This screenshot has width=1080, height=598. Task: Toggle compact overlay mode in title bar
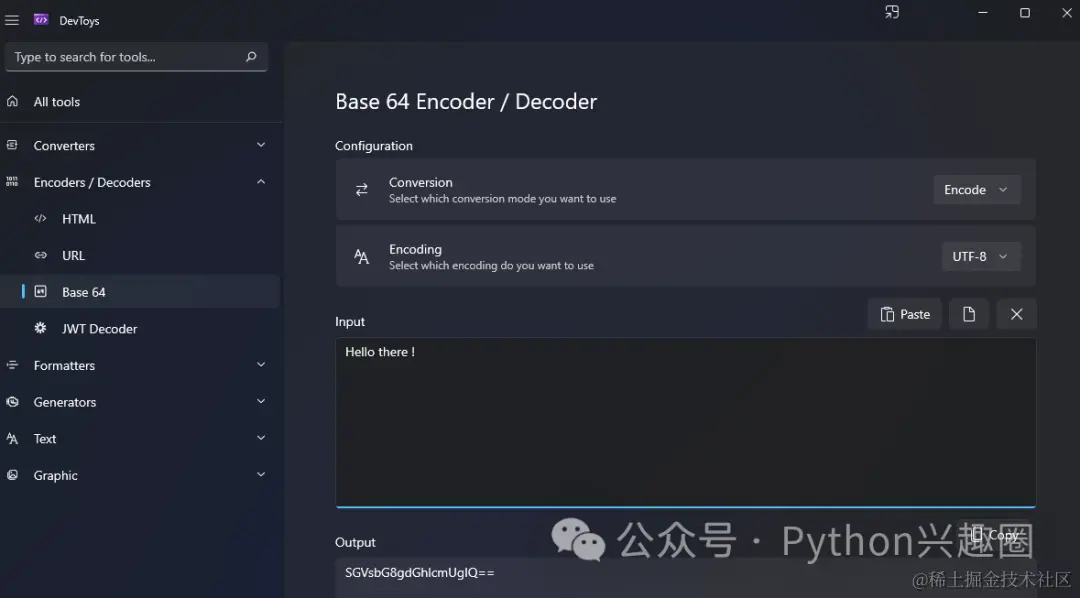[892, 12]
